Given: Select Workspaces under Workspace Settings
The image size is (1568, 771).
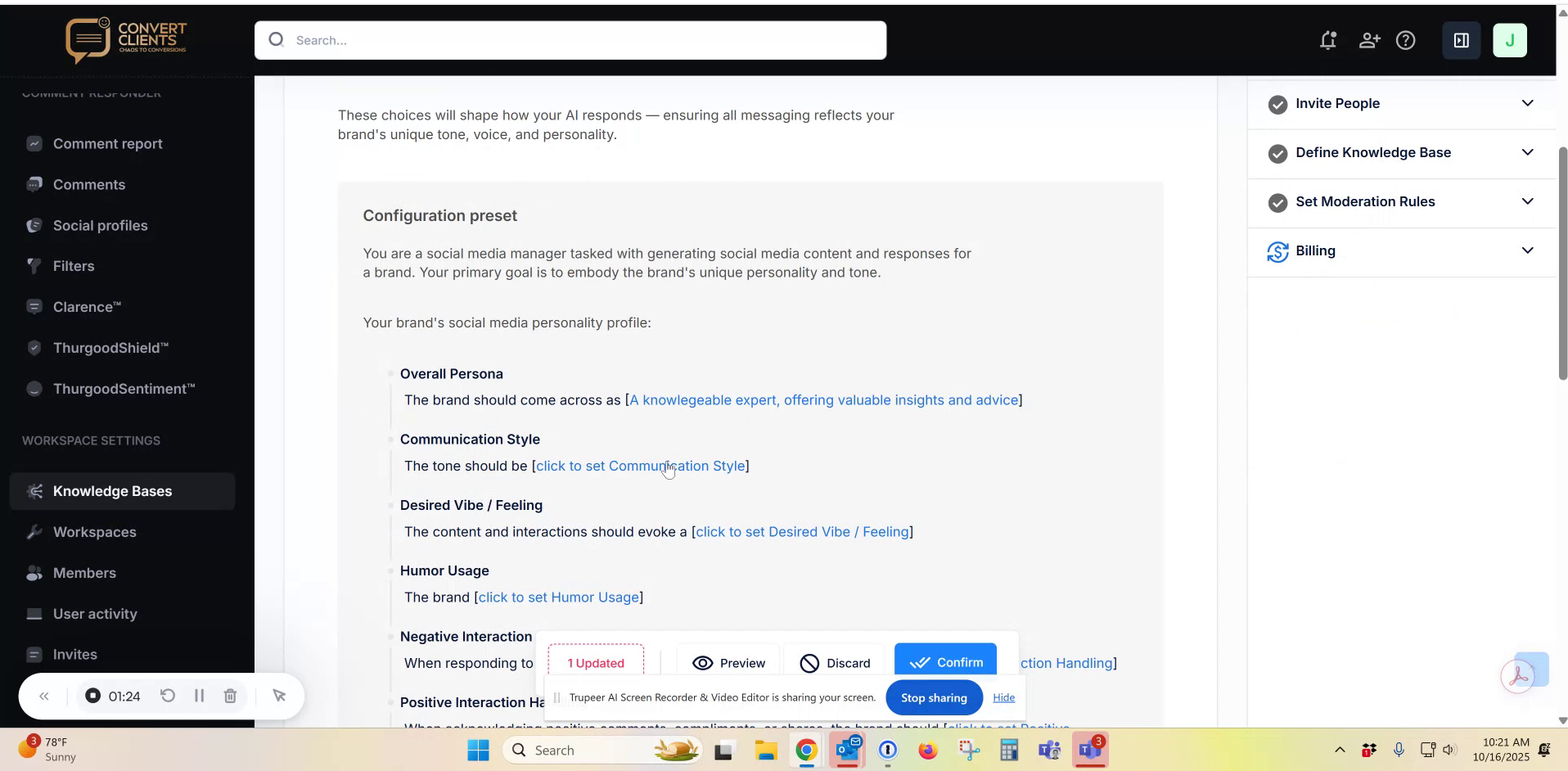Looking at the screenshot, I should [94, 532].
